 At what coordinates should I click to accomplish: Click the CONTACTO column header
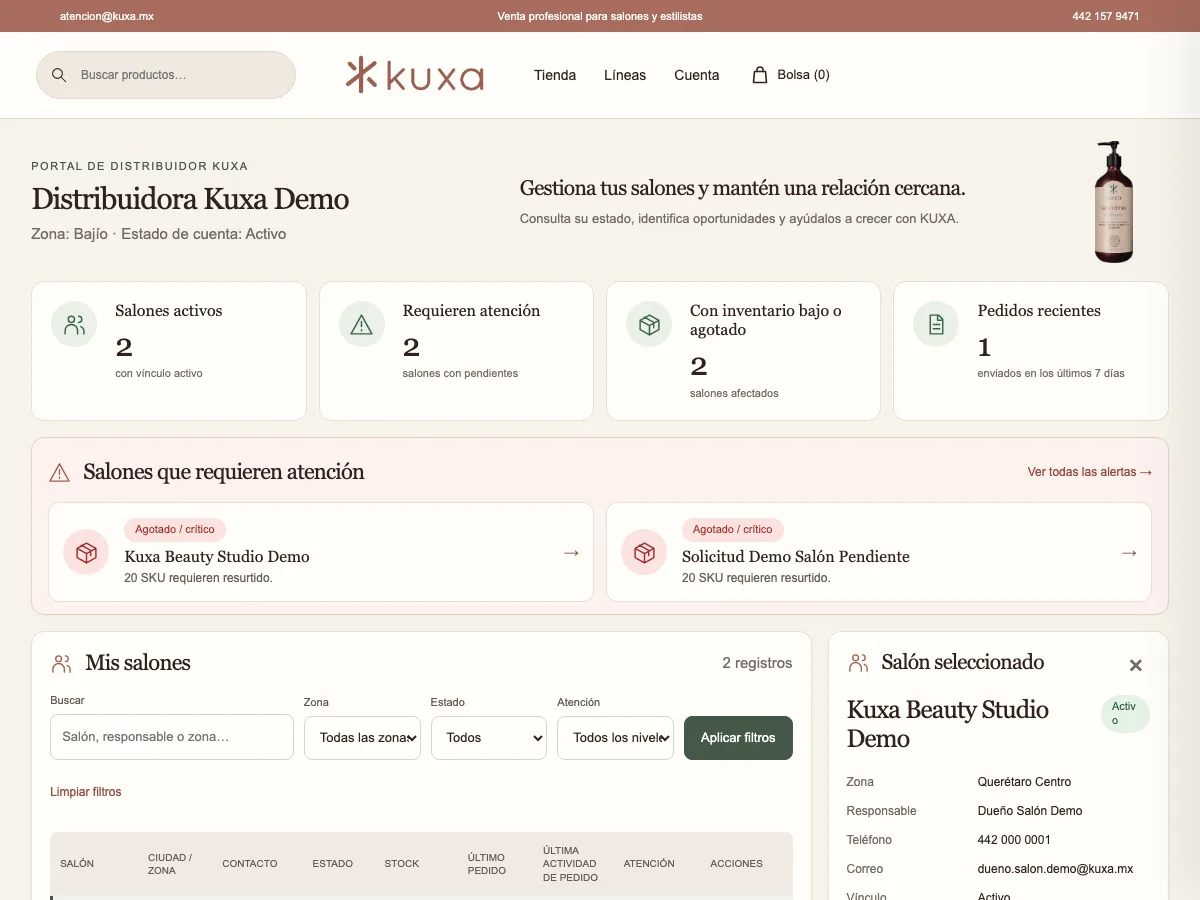coord(250,864)
